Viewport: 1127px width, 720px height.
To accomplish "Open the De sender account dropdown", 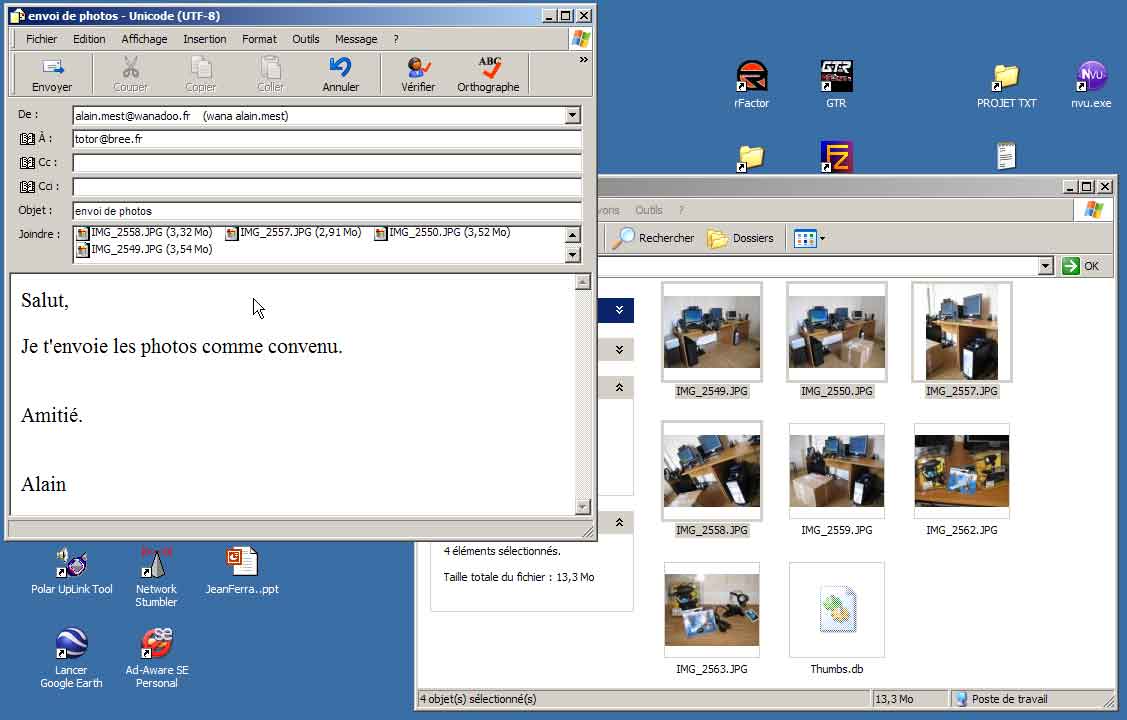I will 573,116.
